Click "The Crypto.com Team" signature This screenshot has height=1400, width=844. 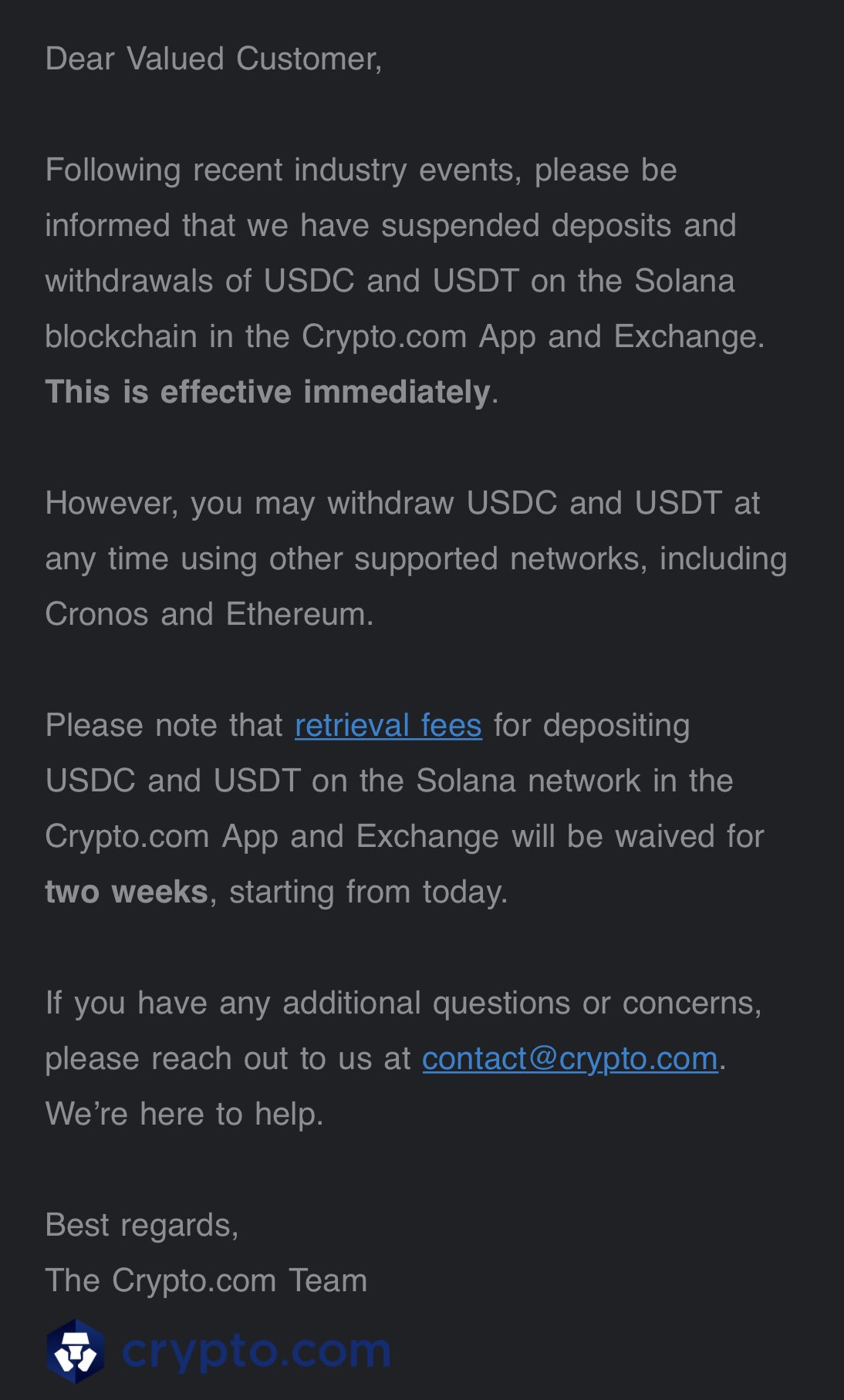click(206, 1280)
